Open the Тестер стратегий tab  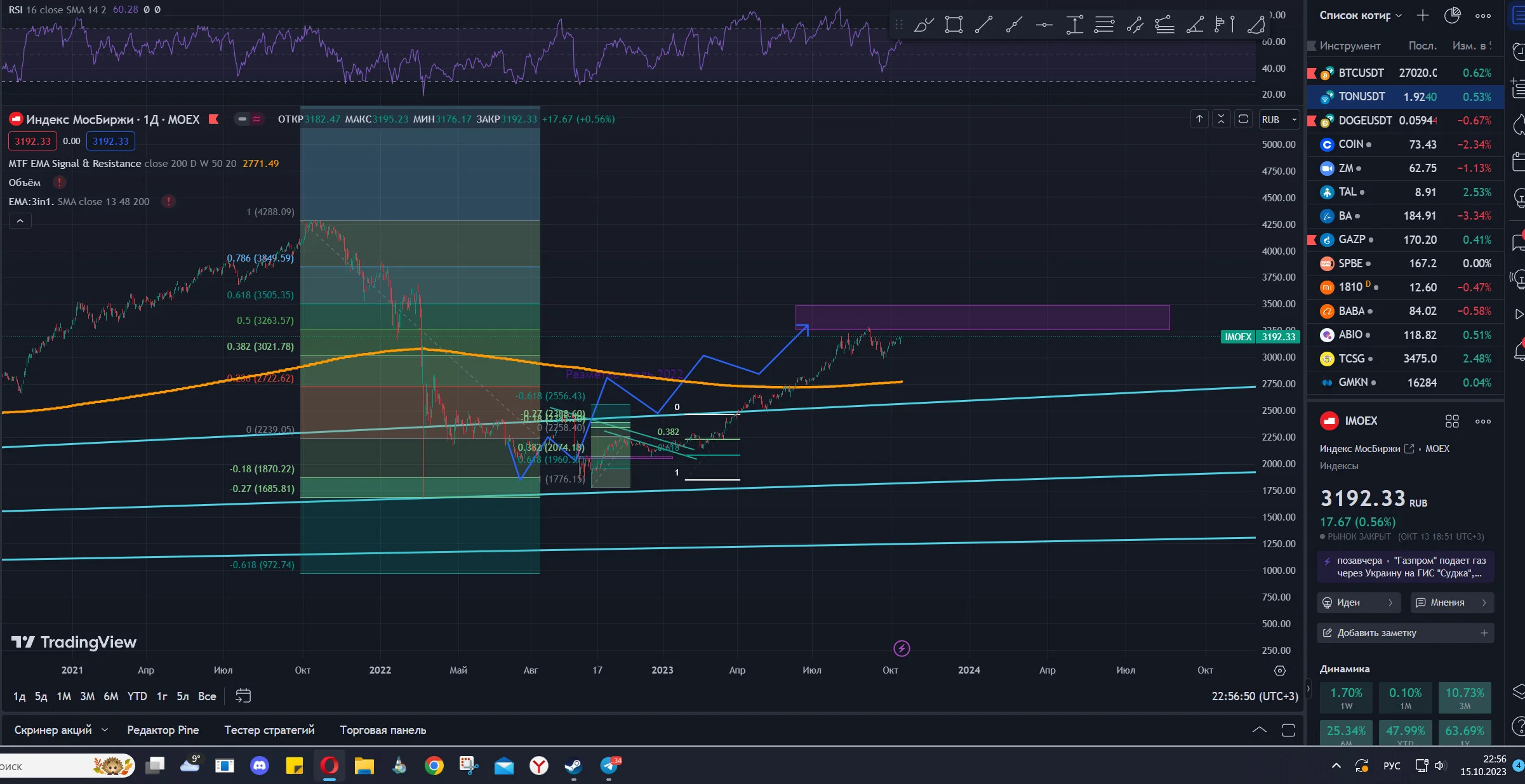tap(269, 730)
